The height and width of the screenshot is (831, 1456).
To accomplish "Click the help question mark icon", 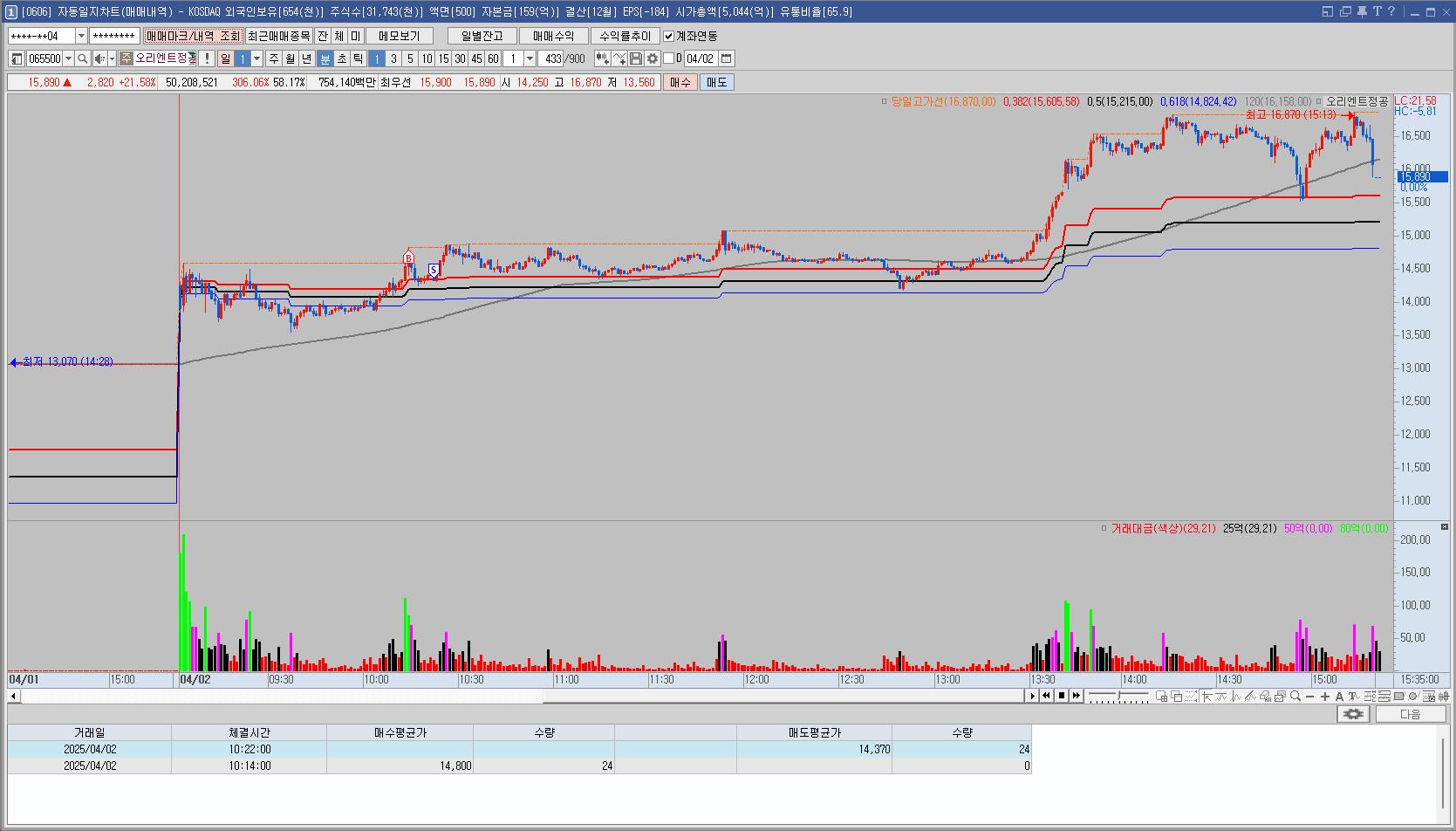I will [1391, 11].
